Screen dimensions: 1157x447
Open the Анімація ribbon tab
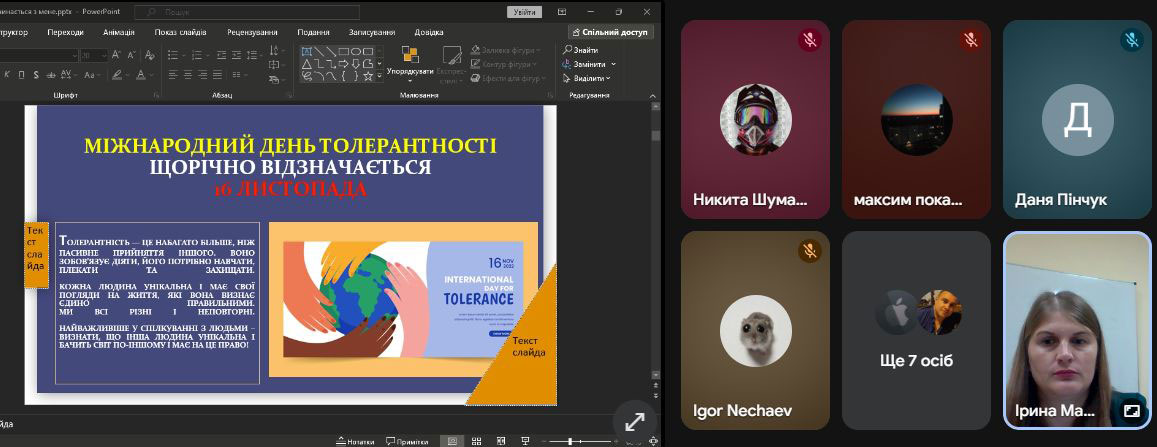[119, 32]
